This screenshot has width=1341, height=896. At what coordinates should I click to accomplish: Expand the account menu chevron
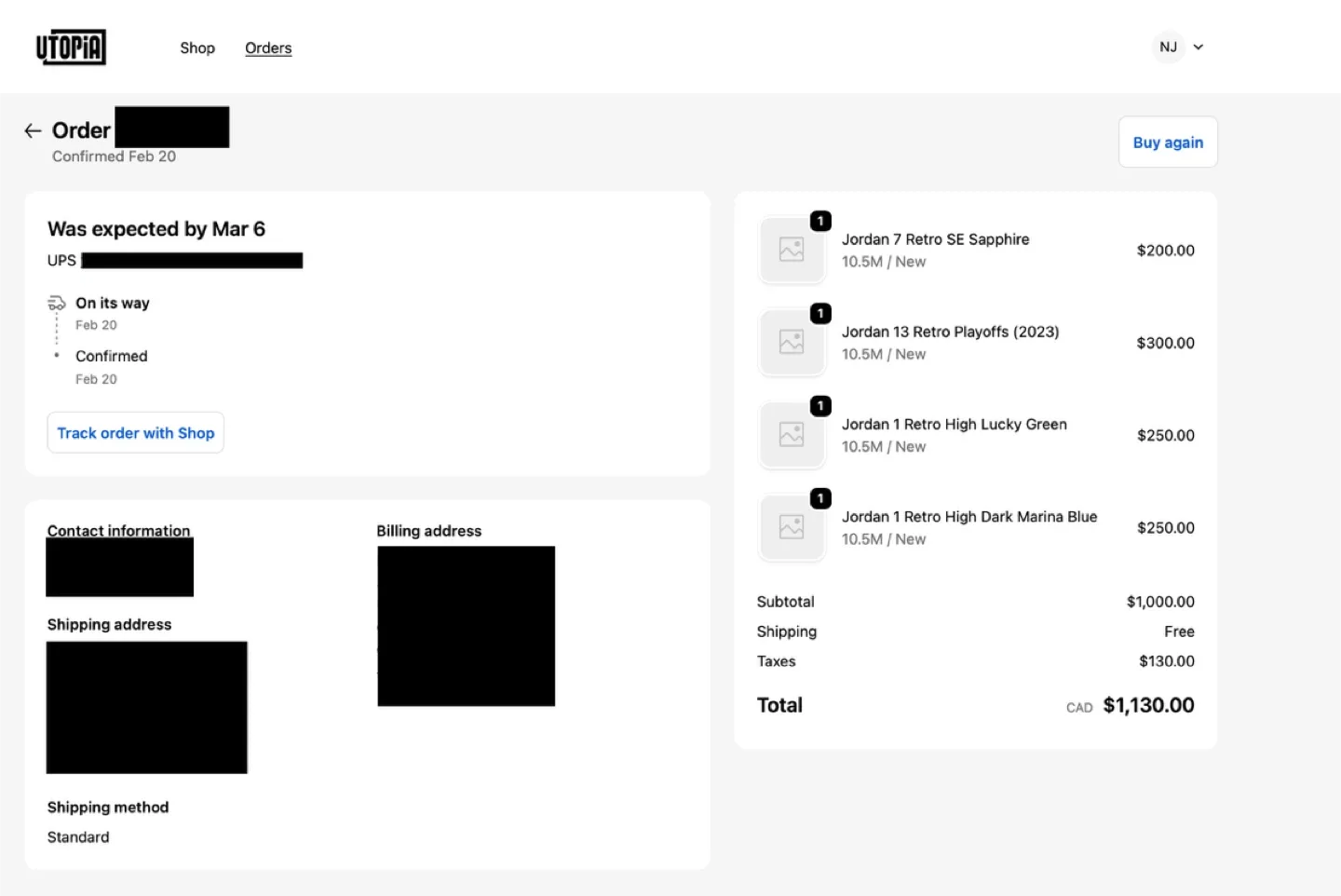[x=1199, y=48]
